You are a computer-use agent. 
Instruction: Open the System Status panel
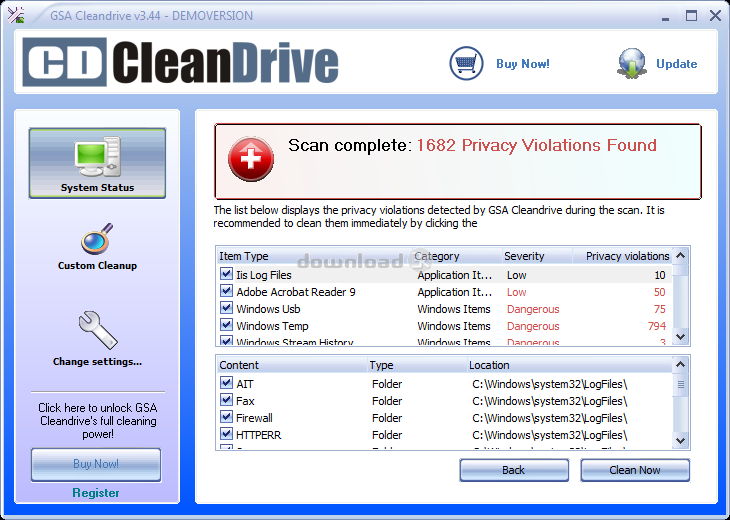pos(97,163)
